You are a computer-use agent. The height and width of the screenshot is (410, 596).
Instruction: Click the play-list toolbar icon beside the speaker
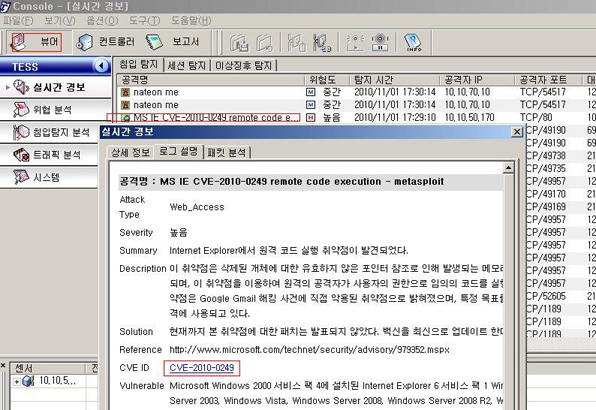[x=355, y=42]
